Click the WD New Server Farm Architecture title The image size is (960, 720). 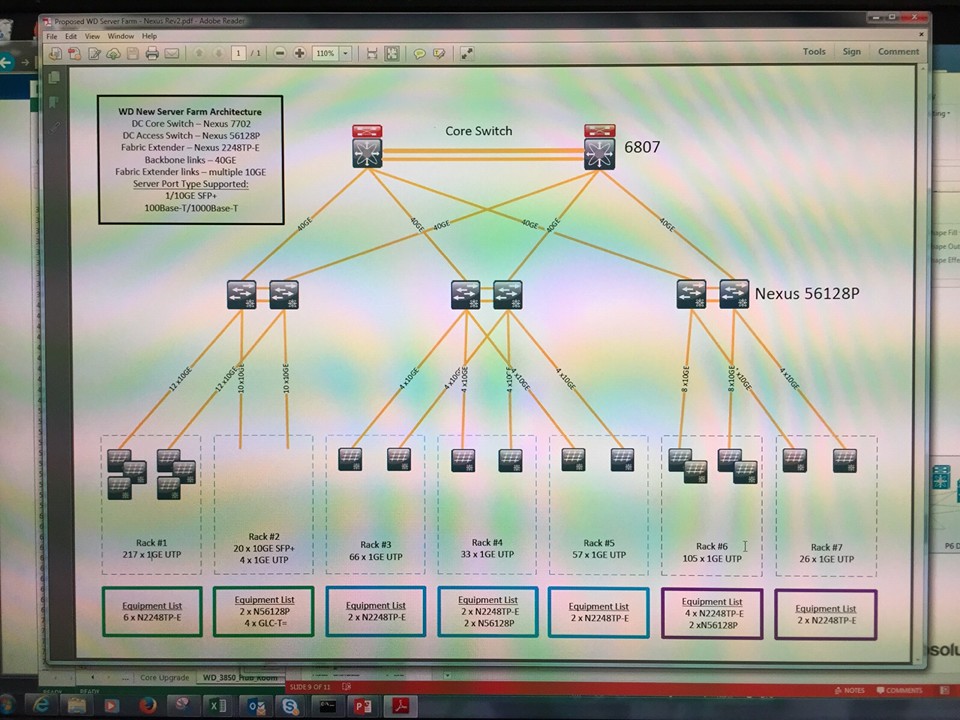(190, 111)
